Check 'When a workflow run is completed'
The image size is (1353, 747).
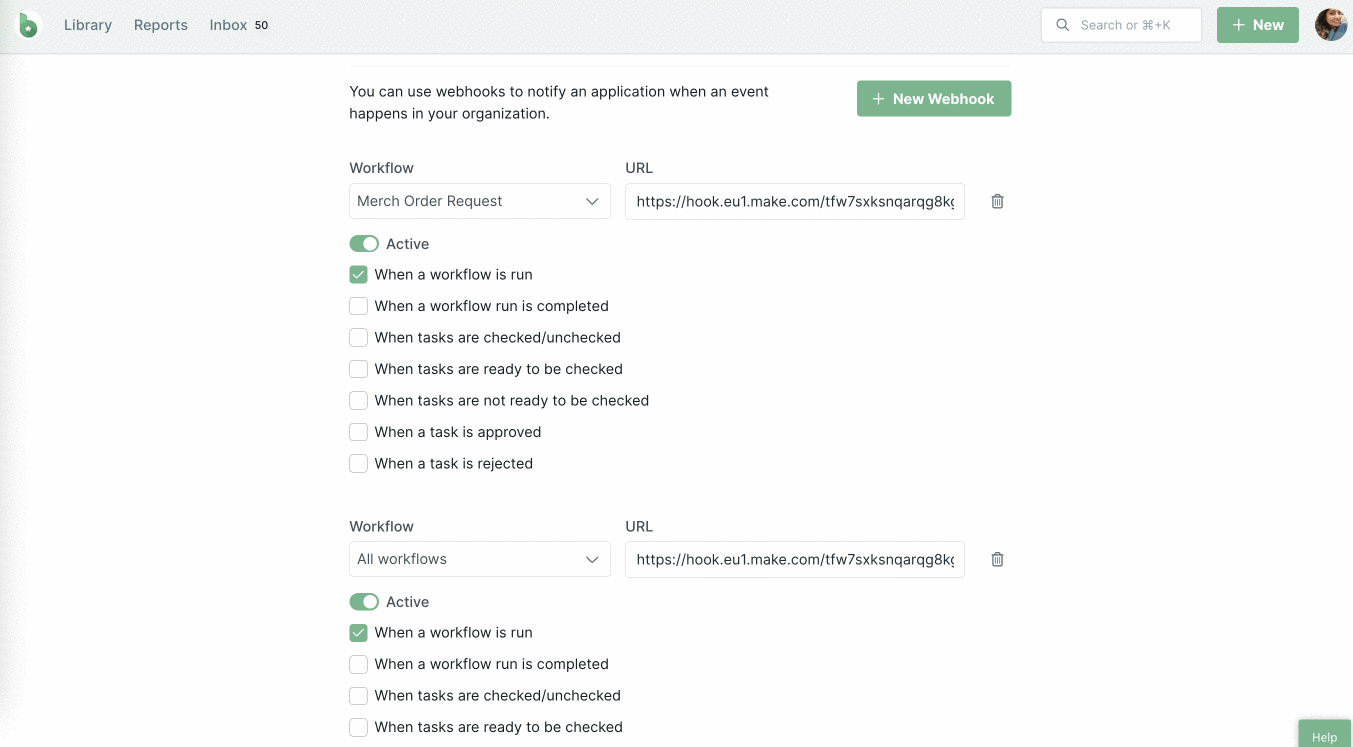[x=358, y=306]
